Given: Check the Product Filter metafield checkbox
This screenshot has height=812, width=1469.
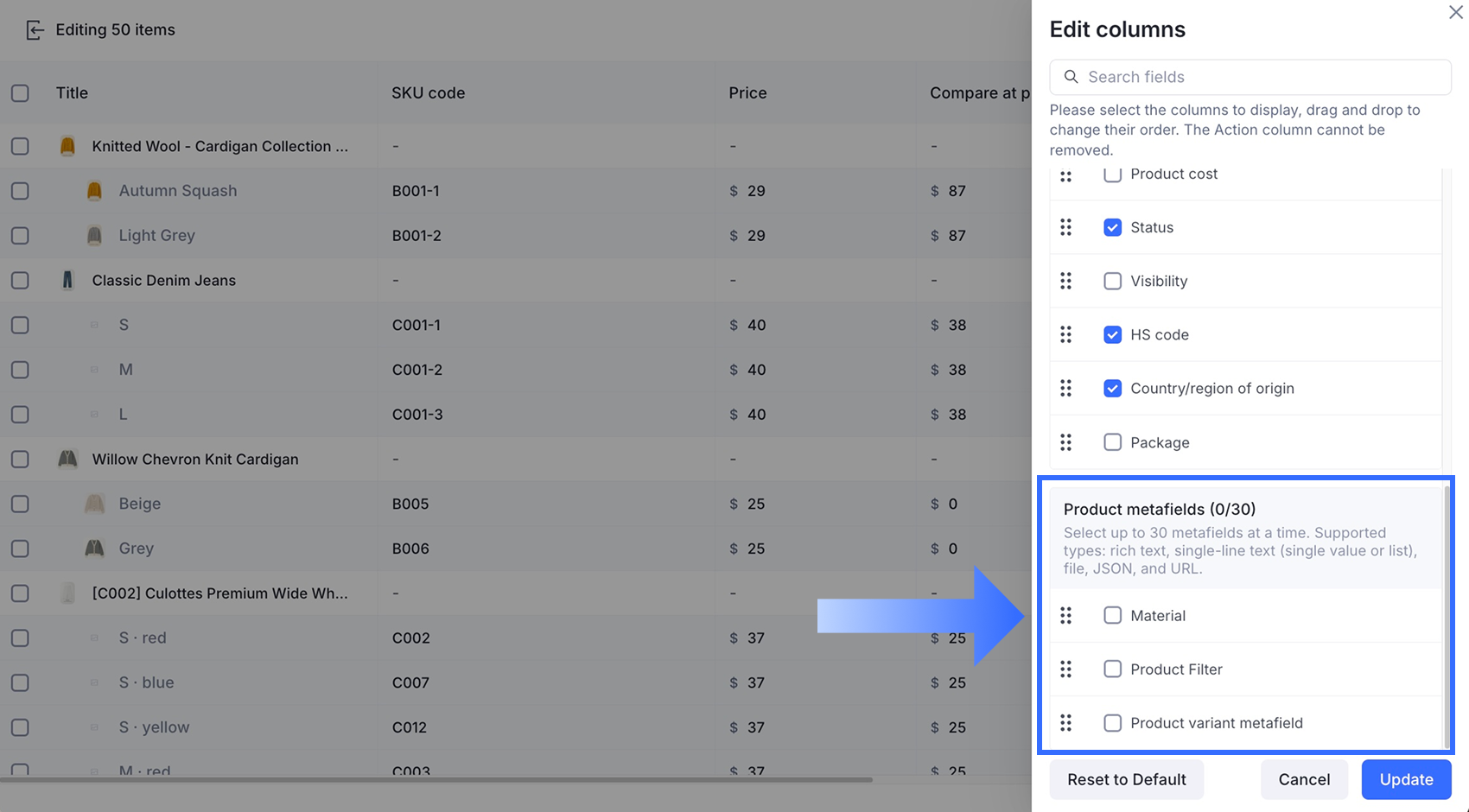Looking at the screenshot, I should (1112, 669).
